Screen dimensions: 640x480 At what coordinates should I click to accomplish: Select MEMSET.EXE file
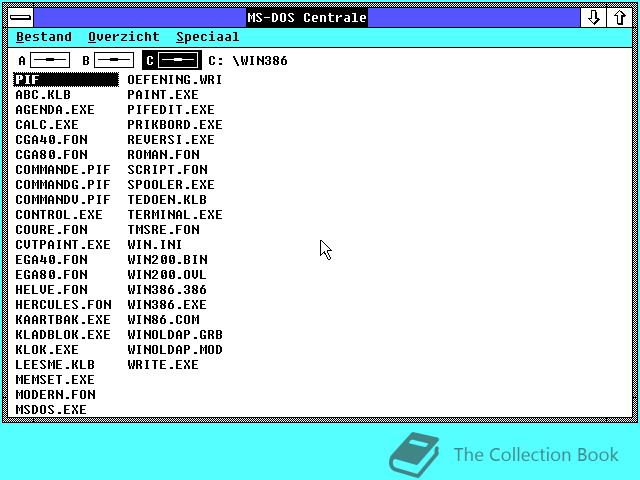click(55, 380)
